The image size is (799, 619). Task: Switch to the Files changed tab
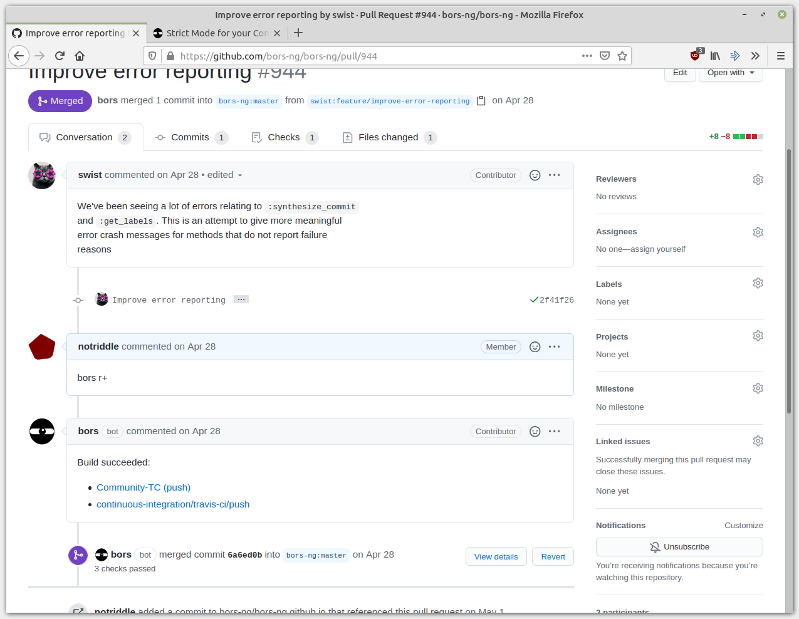point(389,137)
